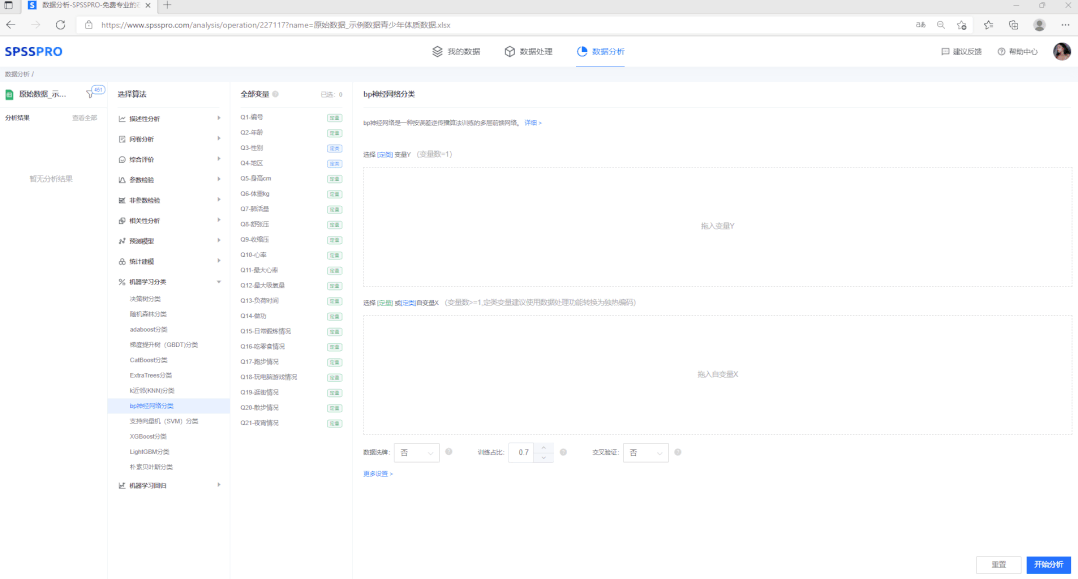Click the green spreadsheet file icon

click(10, 94)
